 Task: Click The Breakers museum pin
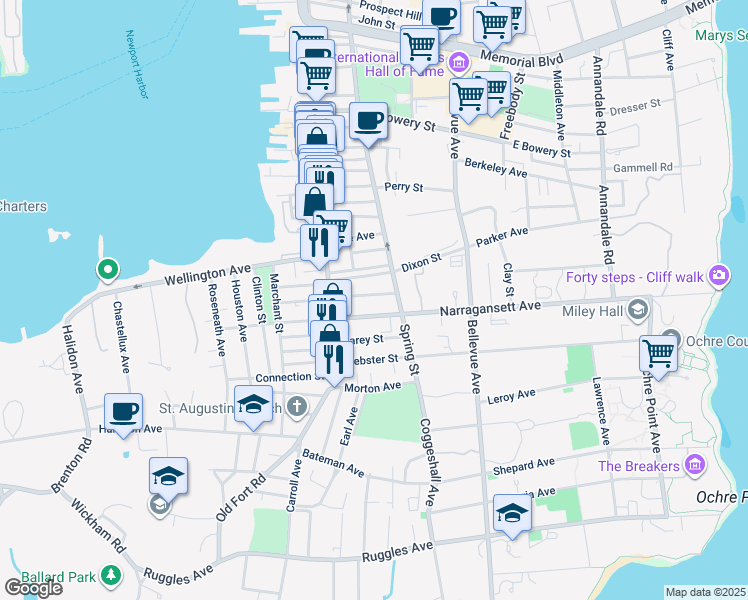(695, 465)
